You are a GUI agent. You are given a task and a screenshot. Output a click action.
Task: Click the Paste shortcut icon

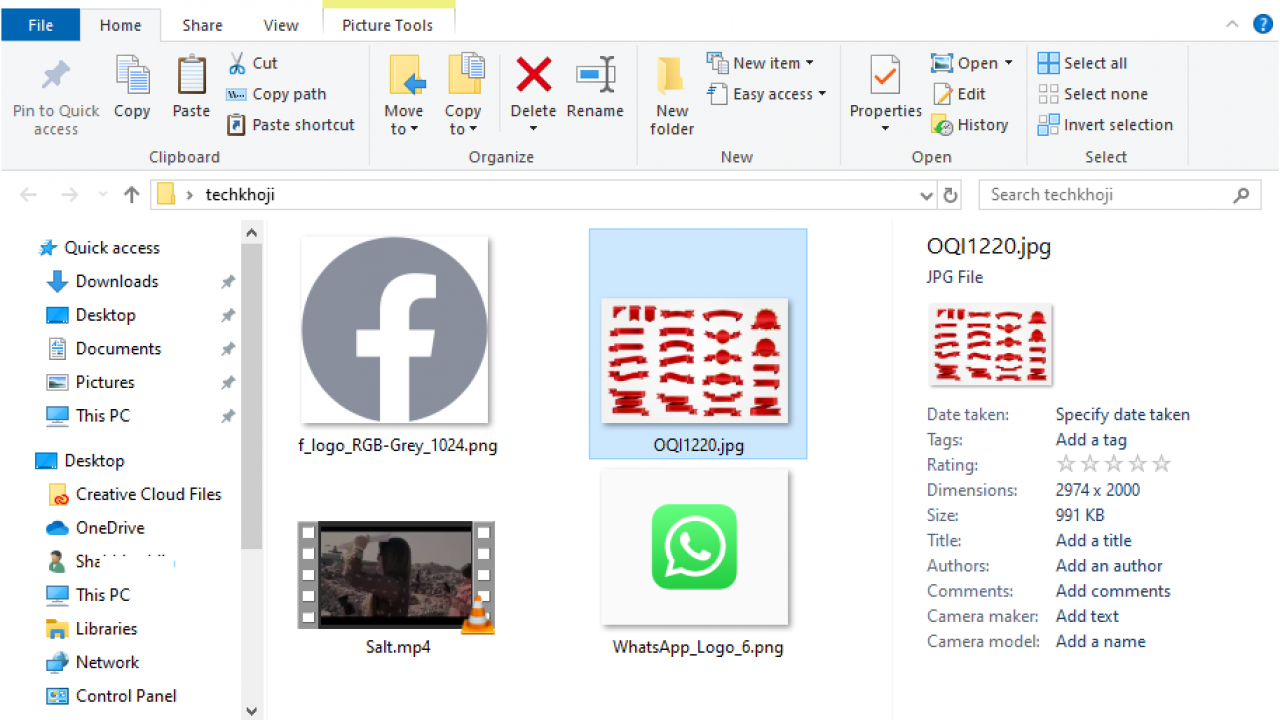click(x=237, y=125)
